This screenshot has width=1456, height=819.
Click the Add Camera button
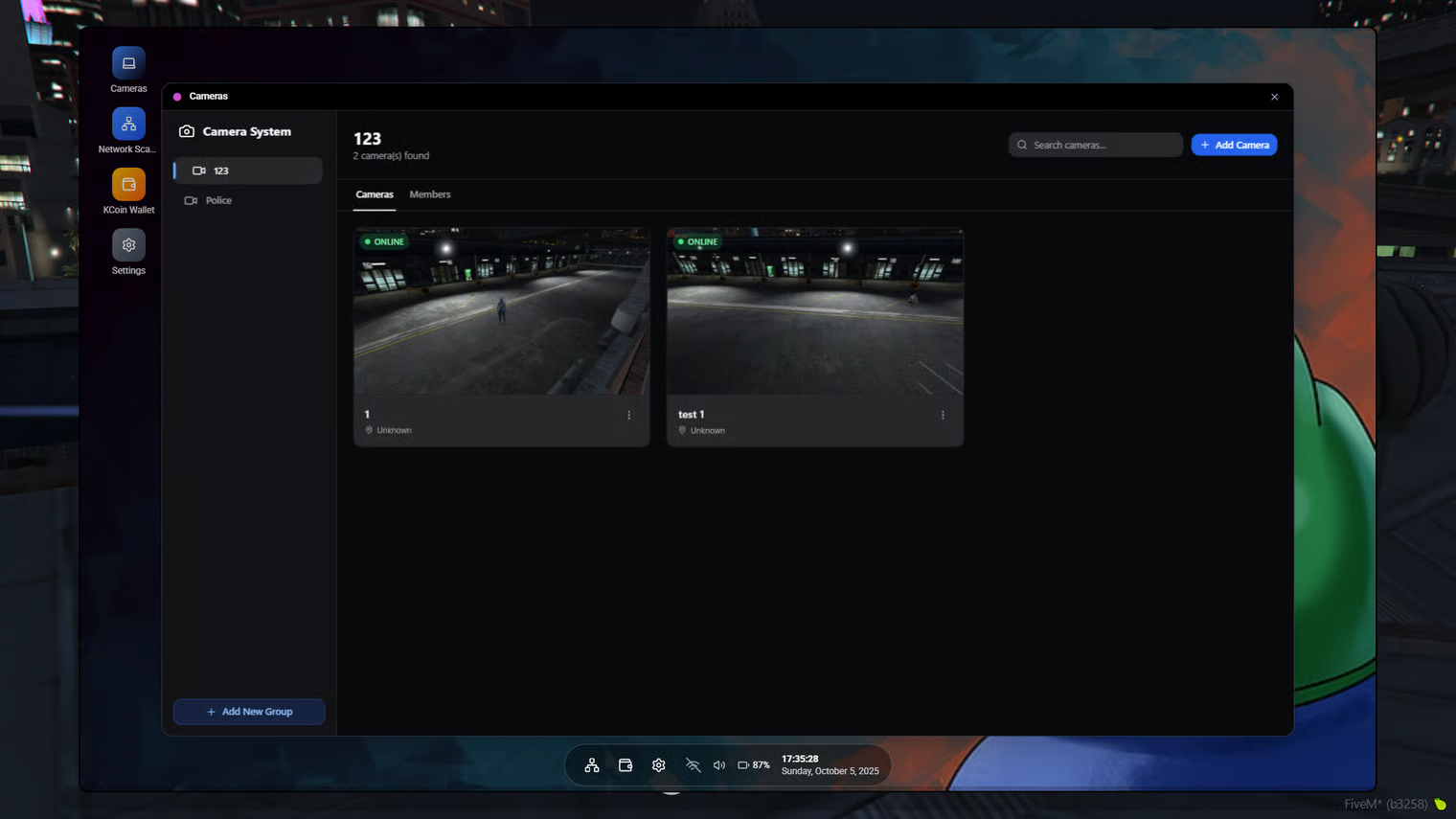point(1234,145)
